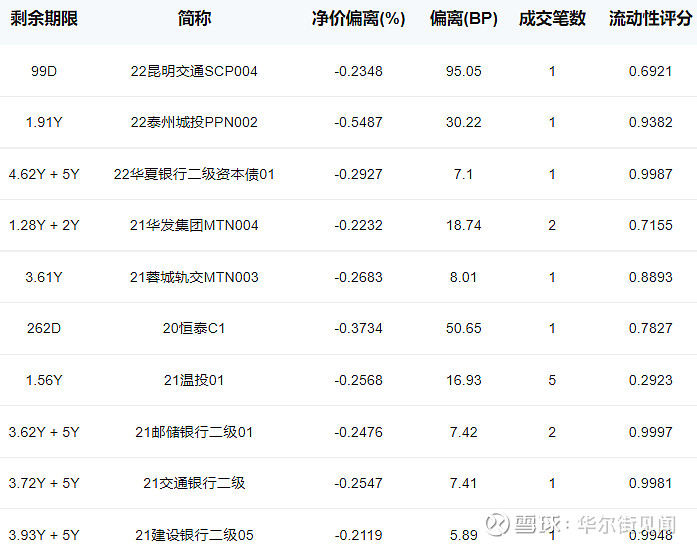Select bond 20恒泰C1

(194, 328)
